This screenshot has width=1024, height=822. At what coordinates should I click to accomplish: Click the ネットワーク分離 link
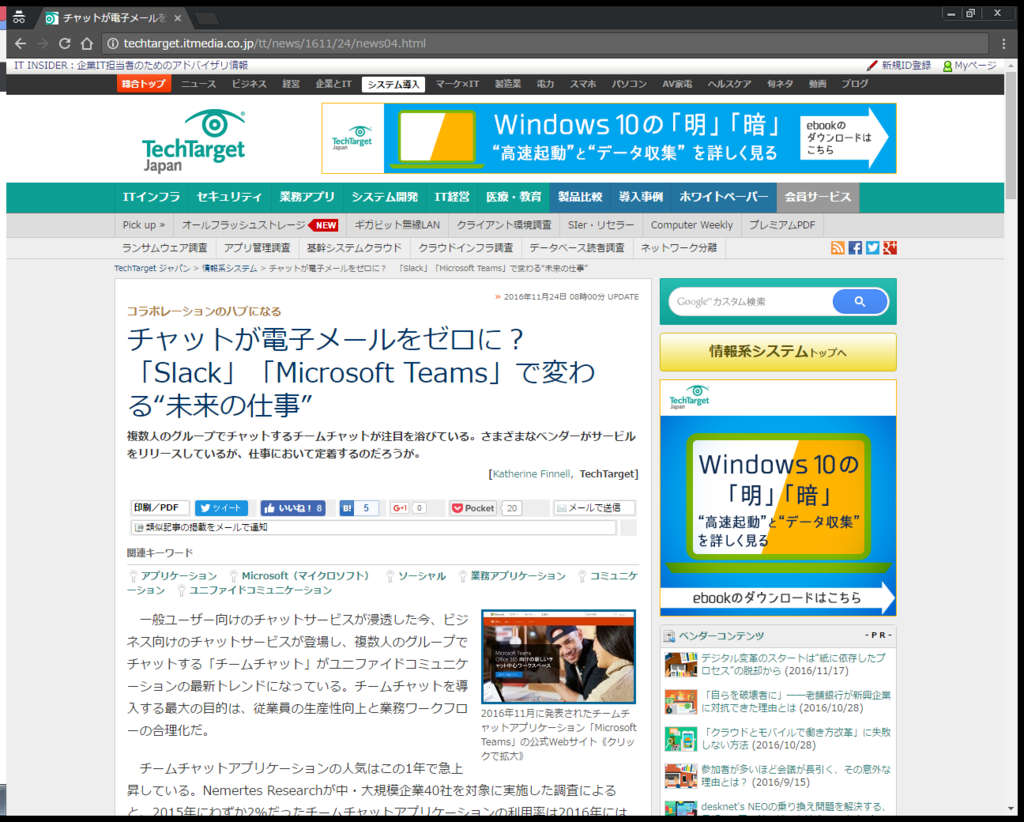coord(679,248)
